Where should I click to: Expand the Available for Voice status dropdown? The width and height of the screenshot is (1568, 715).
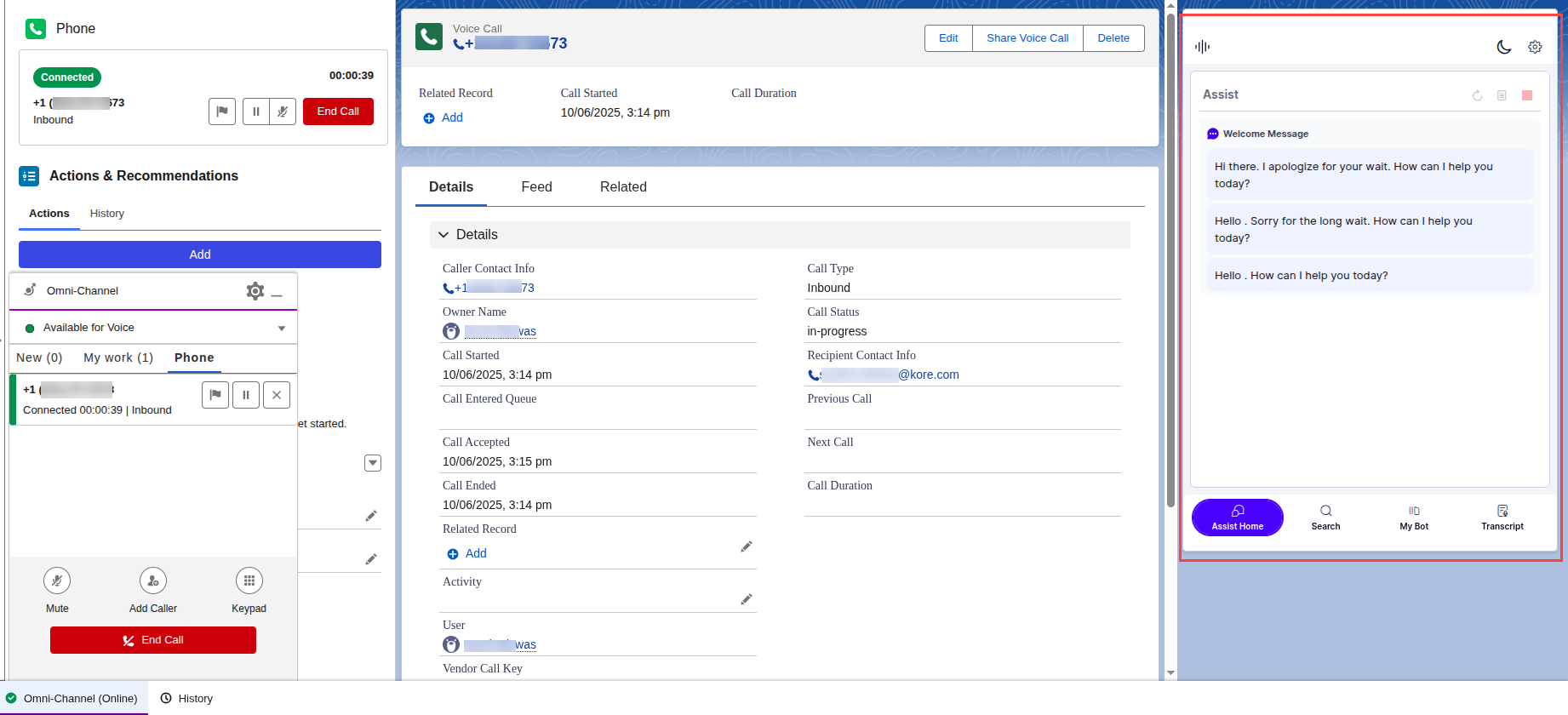(x=282, y=329)
